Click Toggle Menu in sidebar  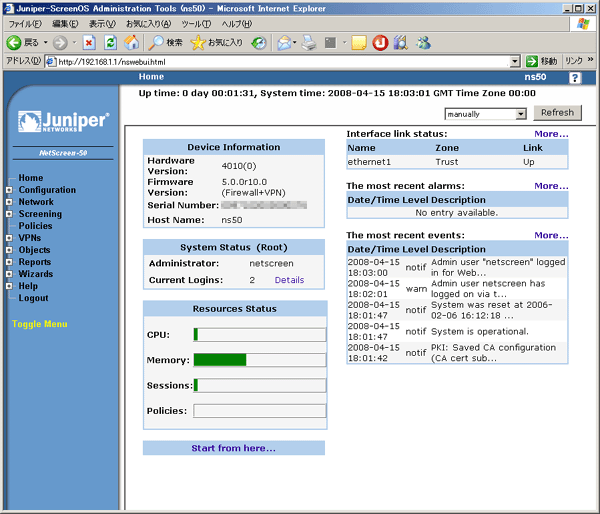(x=40, y=324)
